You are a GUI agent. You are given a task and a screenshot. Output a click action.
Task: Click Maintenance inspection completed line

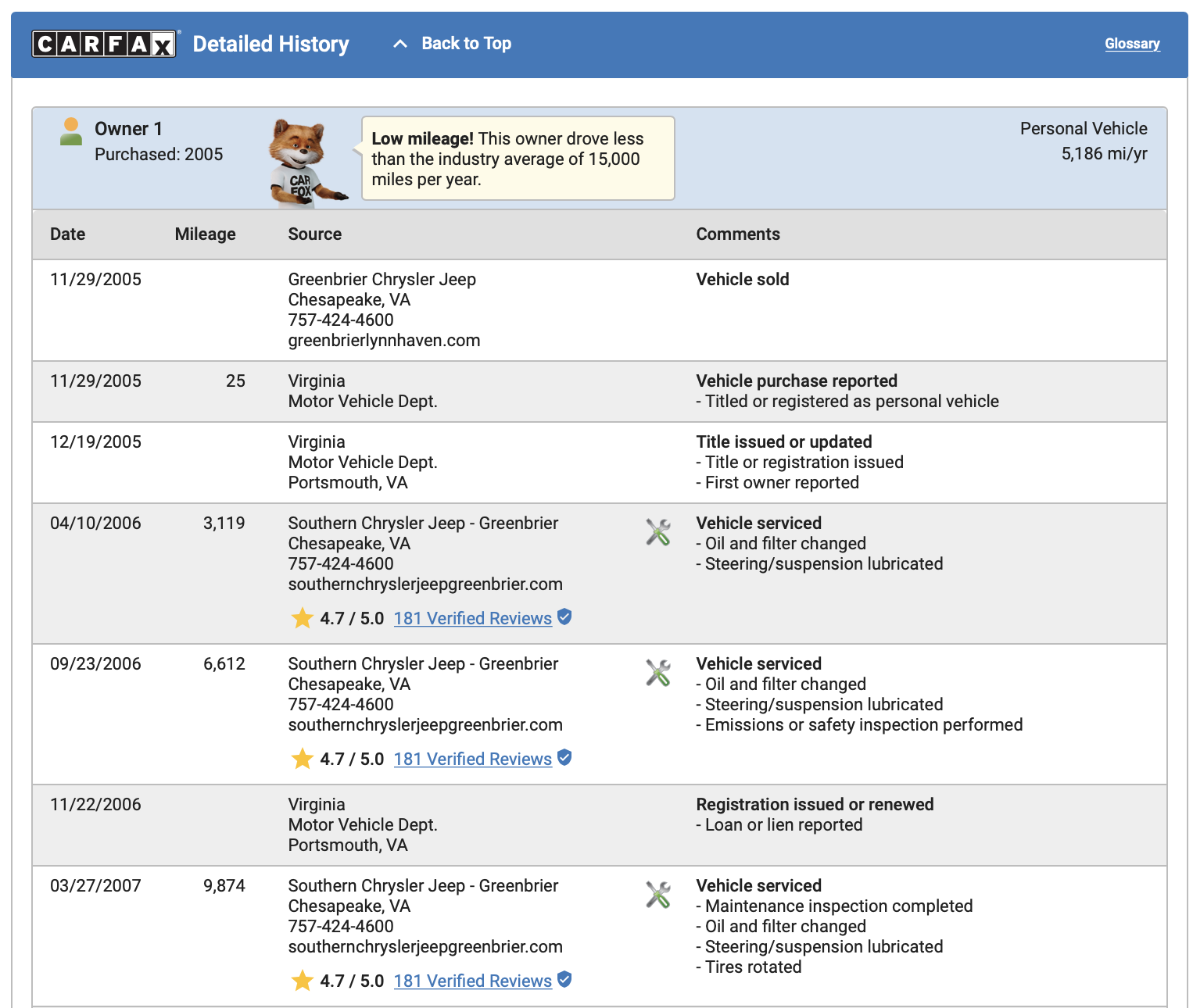click(835, 906)
